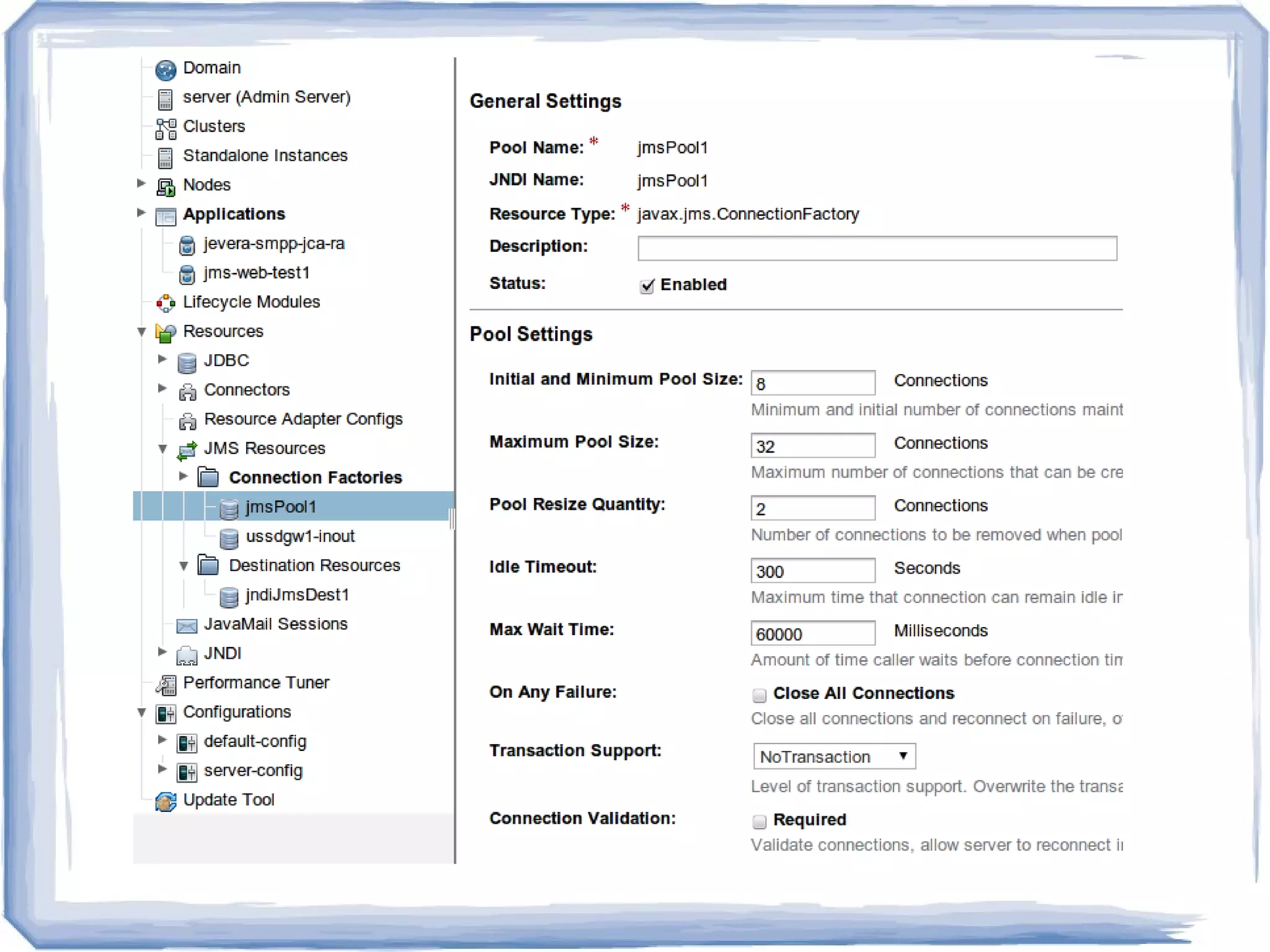Select ussdgw1-inout connection factory

[300, 536]
